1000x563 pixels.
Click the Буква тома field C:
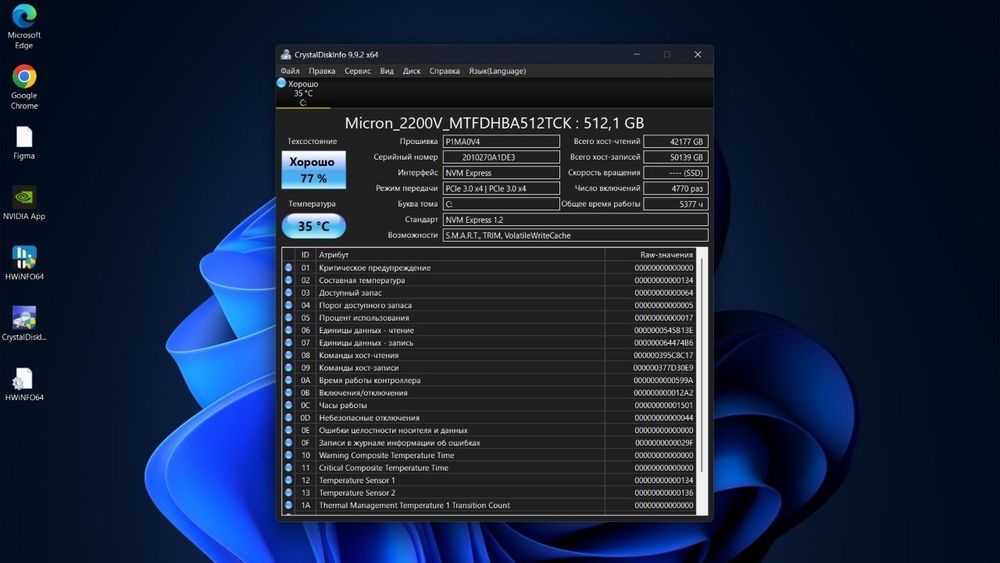[501, 204]
